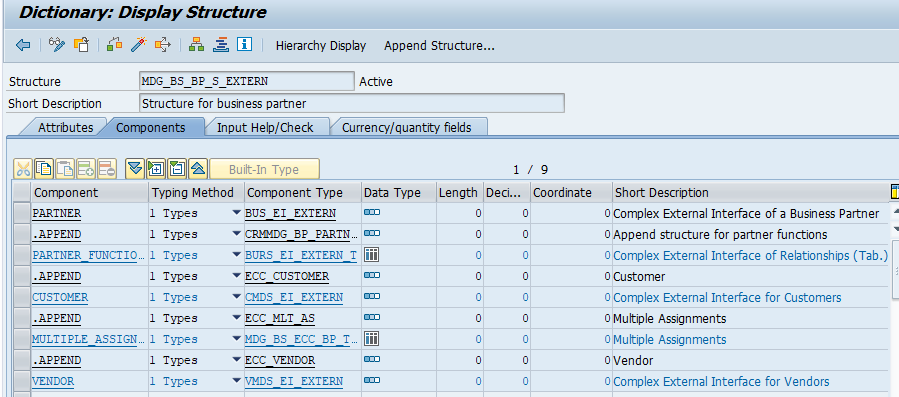
Task: Click the Short Description column header
Action: 750,193
